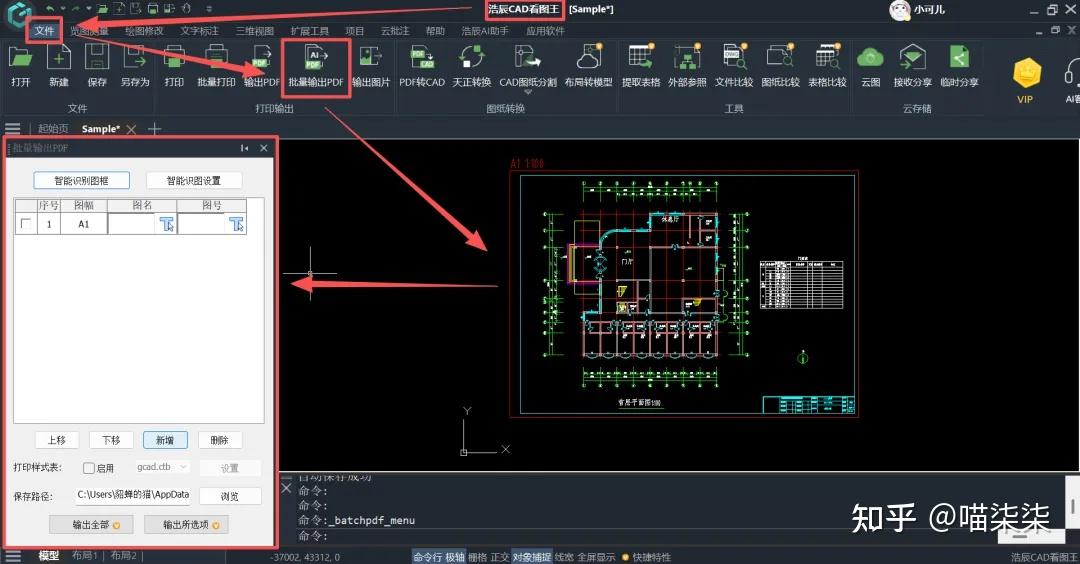Screen dimensions: 1080x564
Task: Tick the checkbox for row 1 A1
Action: click(26, 224)
